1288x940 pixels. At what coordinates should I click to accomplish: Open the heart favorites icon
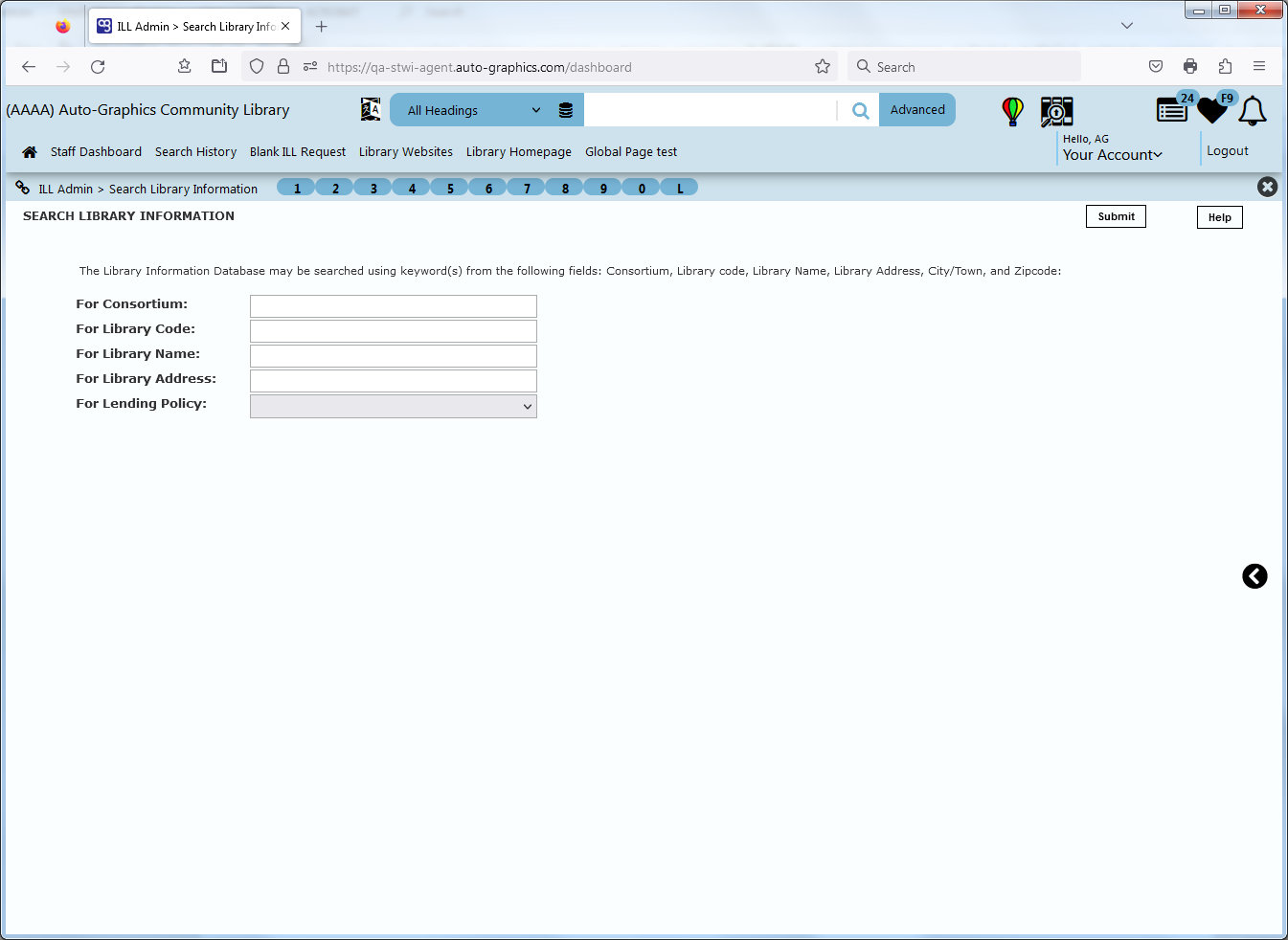[x=1212, y=110]
